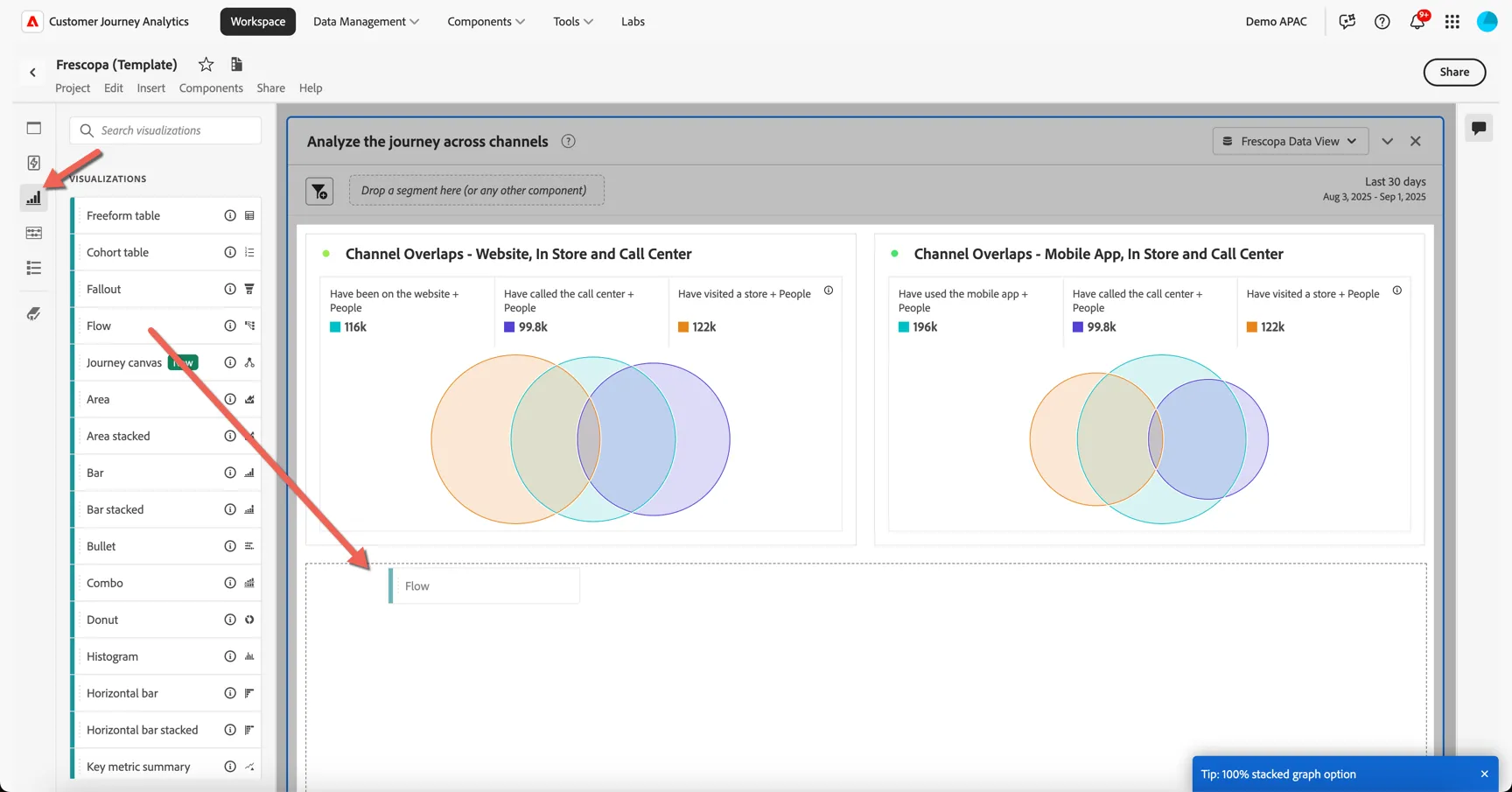The image size is (1512, 792).
Task: Expand the Data Management menu
Action: pyautogui.click(x=366, y=21)
